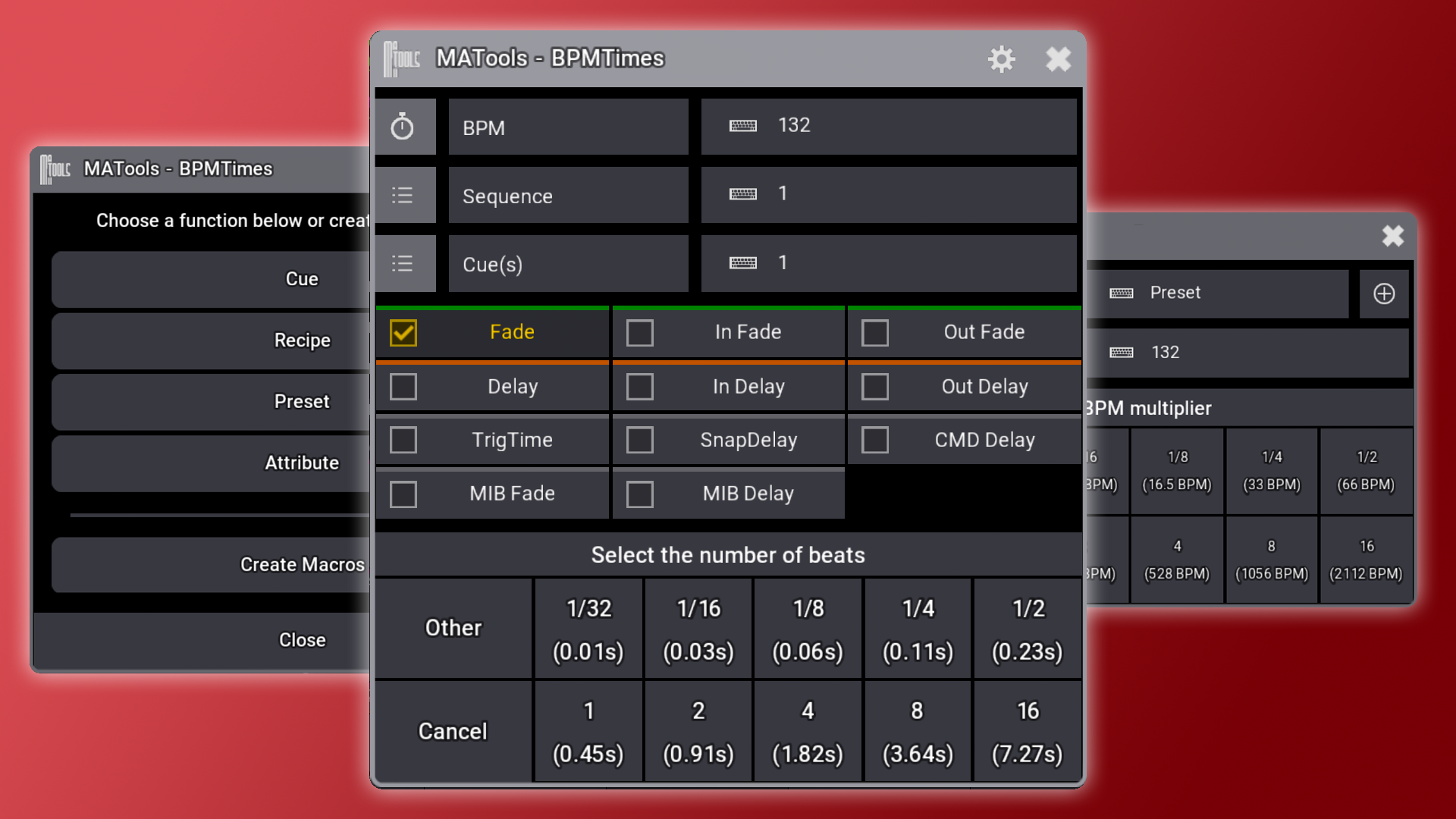Image resolution: width=1456 pixels, height=819 pixels.
Task: Click the Sequence label button
Action: (x=569, y=195)
